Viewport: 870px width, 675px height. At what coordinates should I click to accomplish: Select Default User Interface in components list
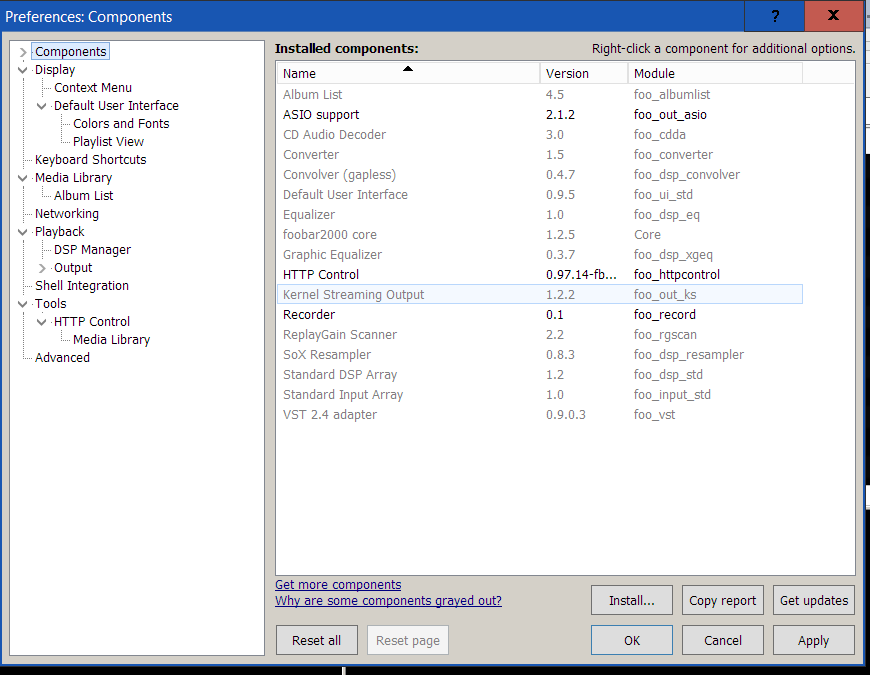540,195
